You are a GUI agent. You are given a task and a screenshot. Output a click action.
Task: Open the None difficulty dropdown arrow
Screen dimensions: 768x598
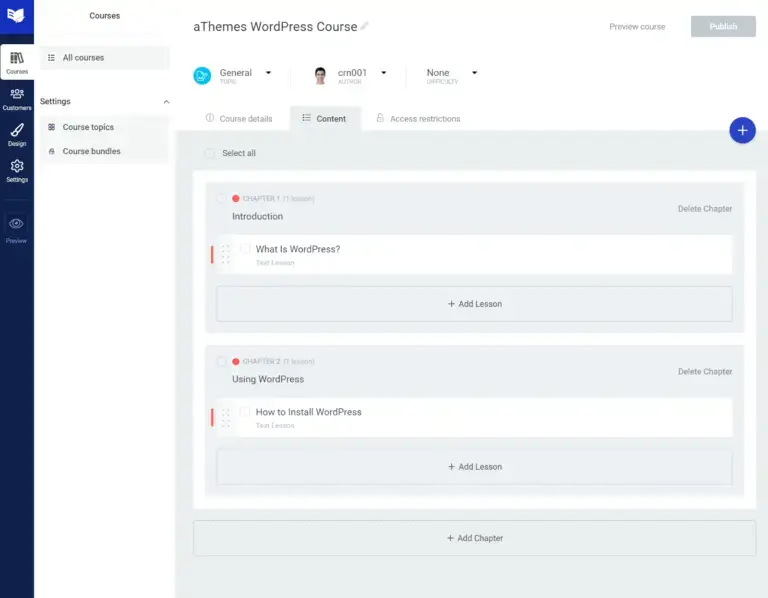(474, 72)
